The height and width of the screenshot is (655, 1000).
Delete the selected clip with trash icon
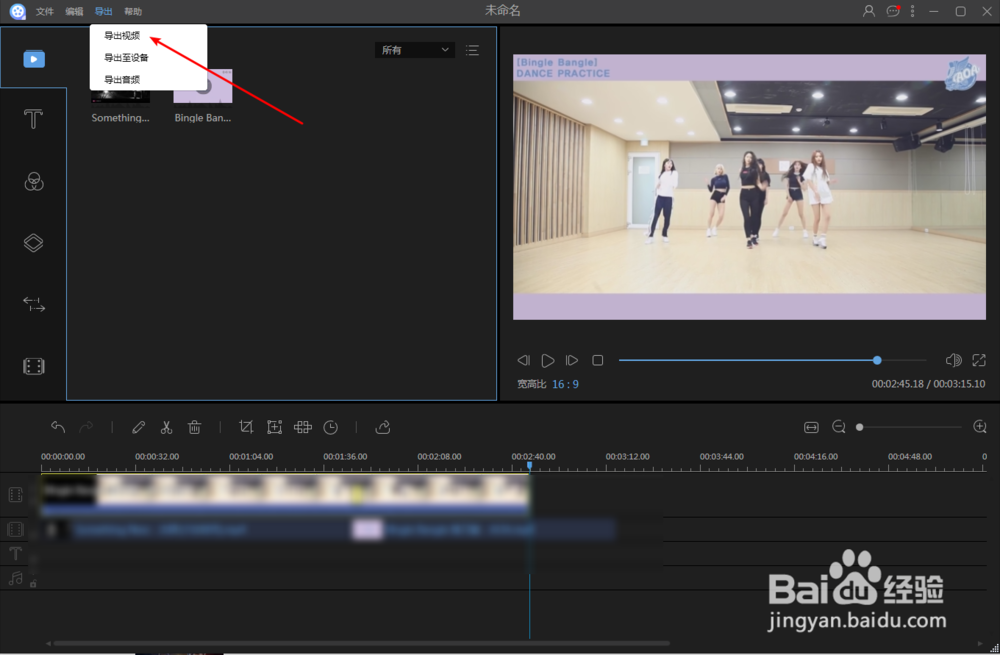tap(195, 427)
